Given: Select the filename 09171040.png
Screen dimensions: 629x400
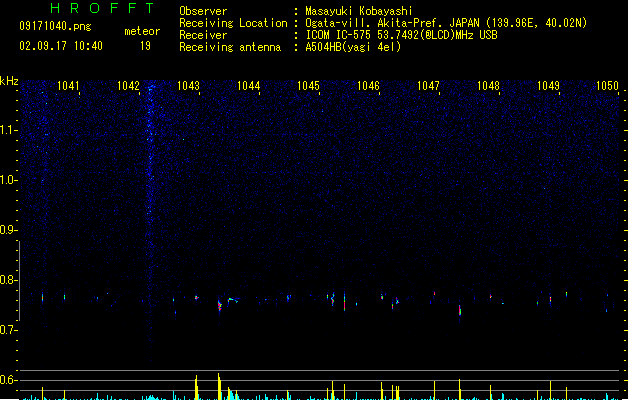Looking at the screenshot, I should point(55,27).
